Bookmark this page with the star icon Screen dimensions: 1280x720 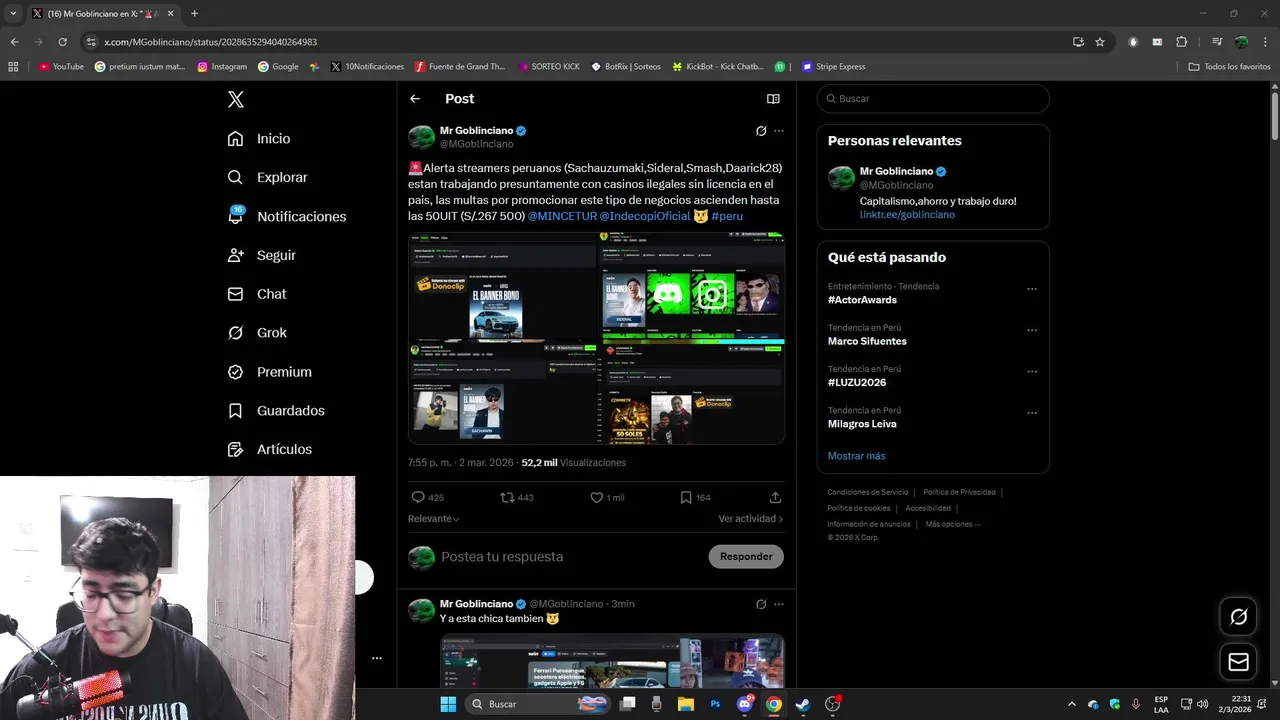(1100, 42)
